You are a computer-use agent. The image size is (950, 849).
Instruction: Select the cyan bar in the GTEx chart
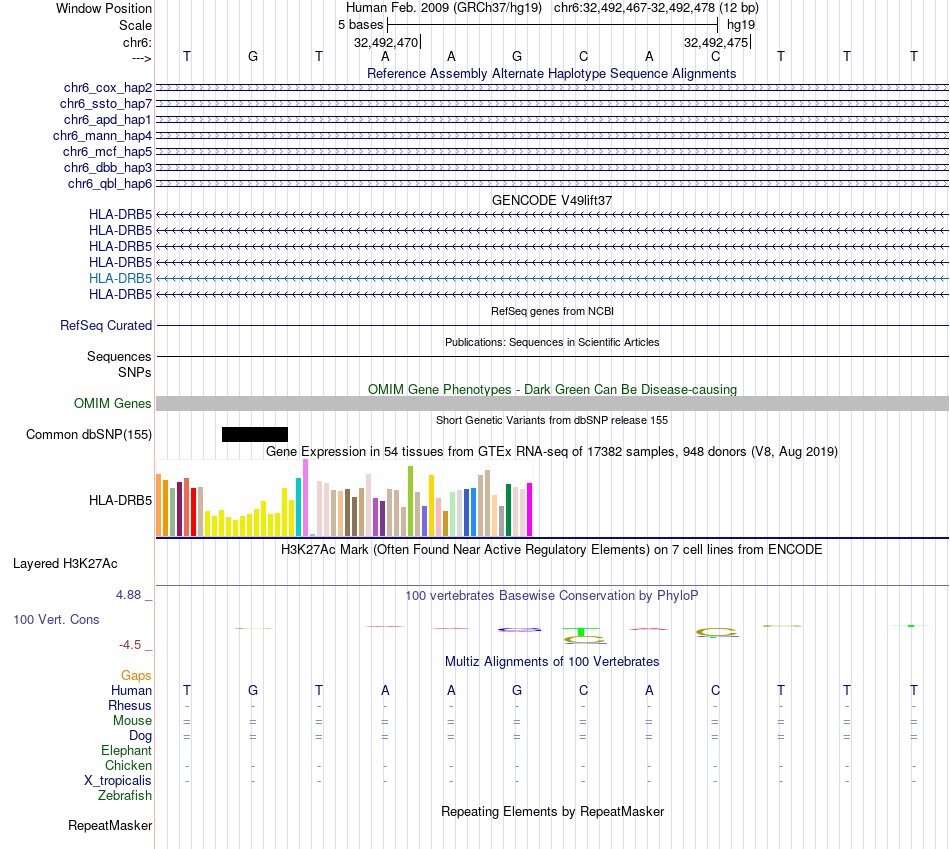point(299,507)
